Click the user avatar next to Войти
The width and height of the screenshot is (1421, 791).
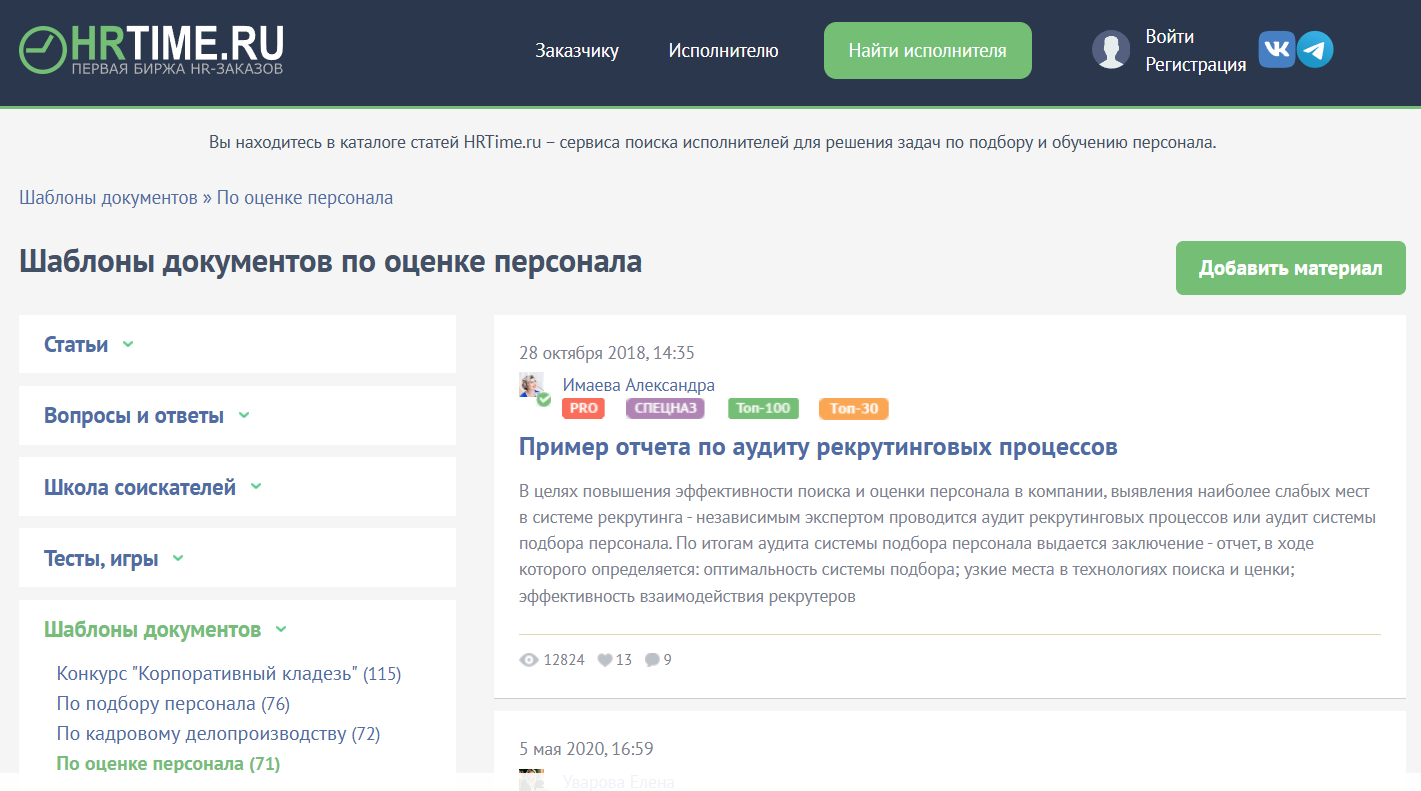click(x=1111, y=48)
